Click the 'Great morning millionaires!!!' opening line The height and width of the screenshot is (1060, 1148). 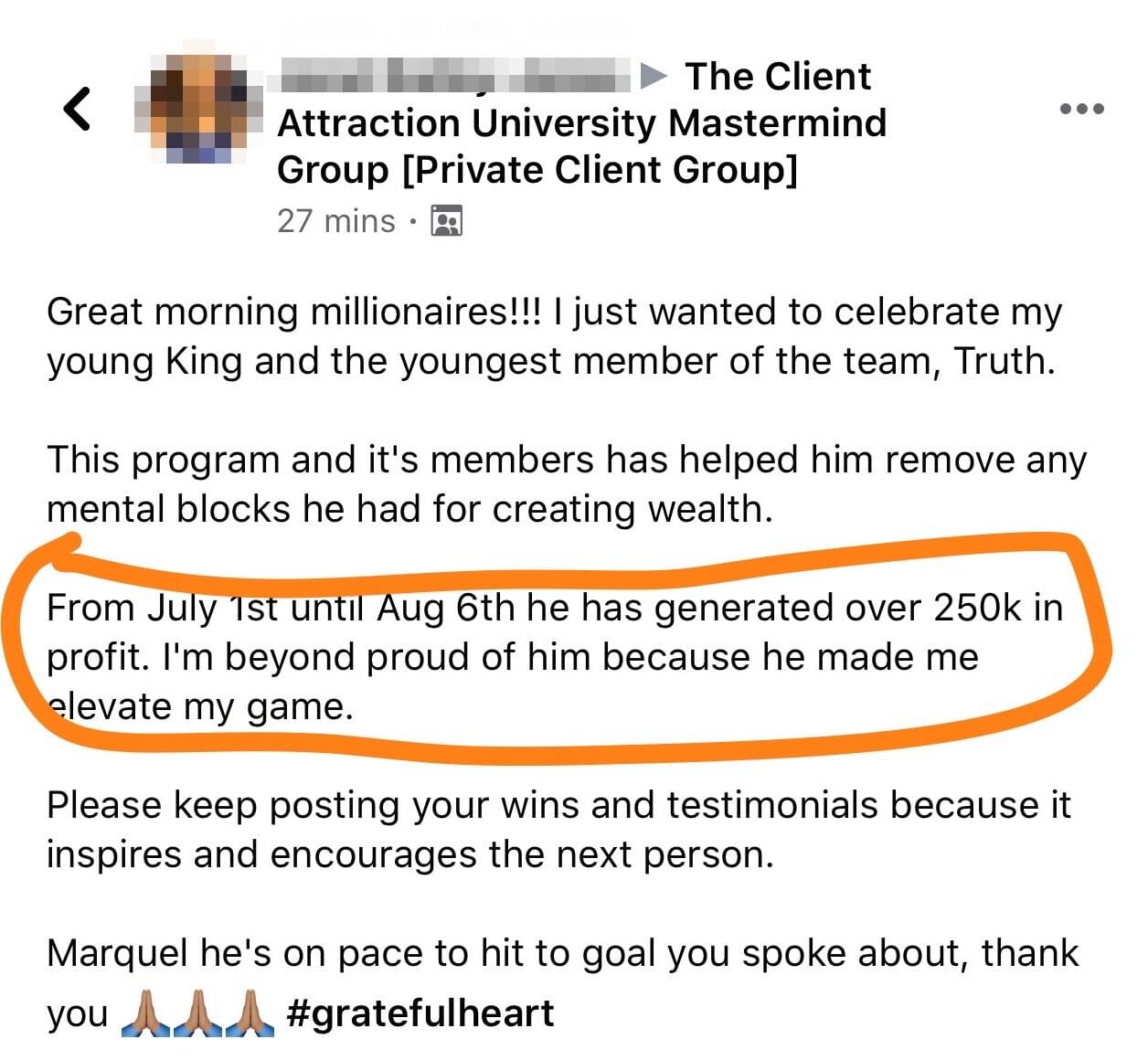(x=293, y=312)
